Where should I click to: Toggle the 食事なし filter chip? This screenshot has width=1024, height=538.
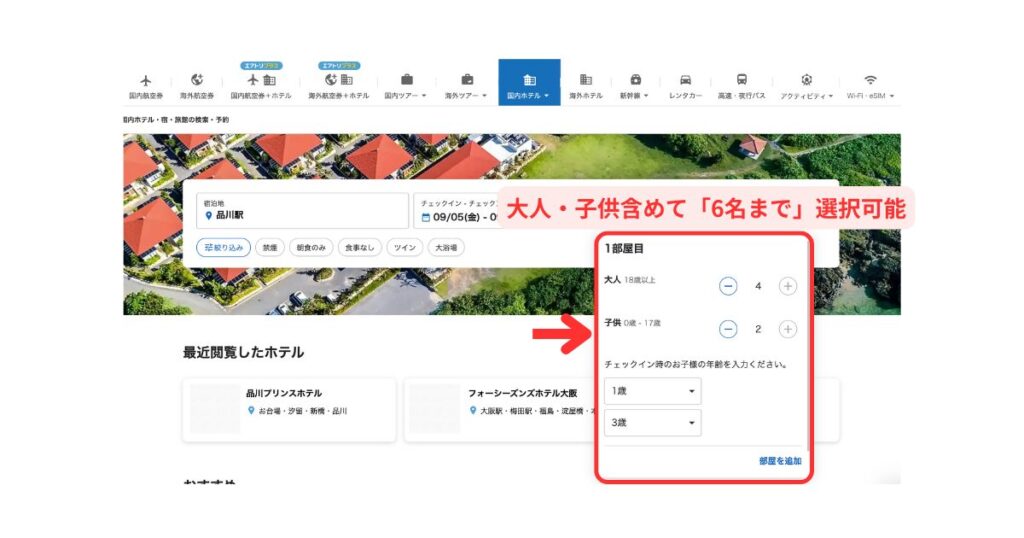click(359, 247)
